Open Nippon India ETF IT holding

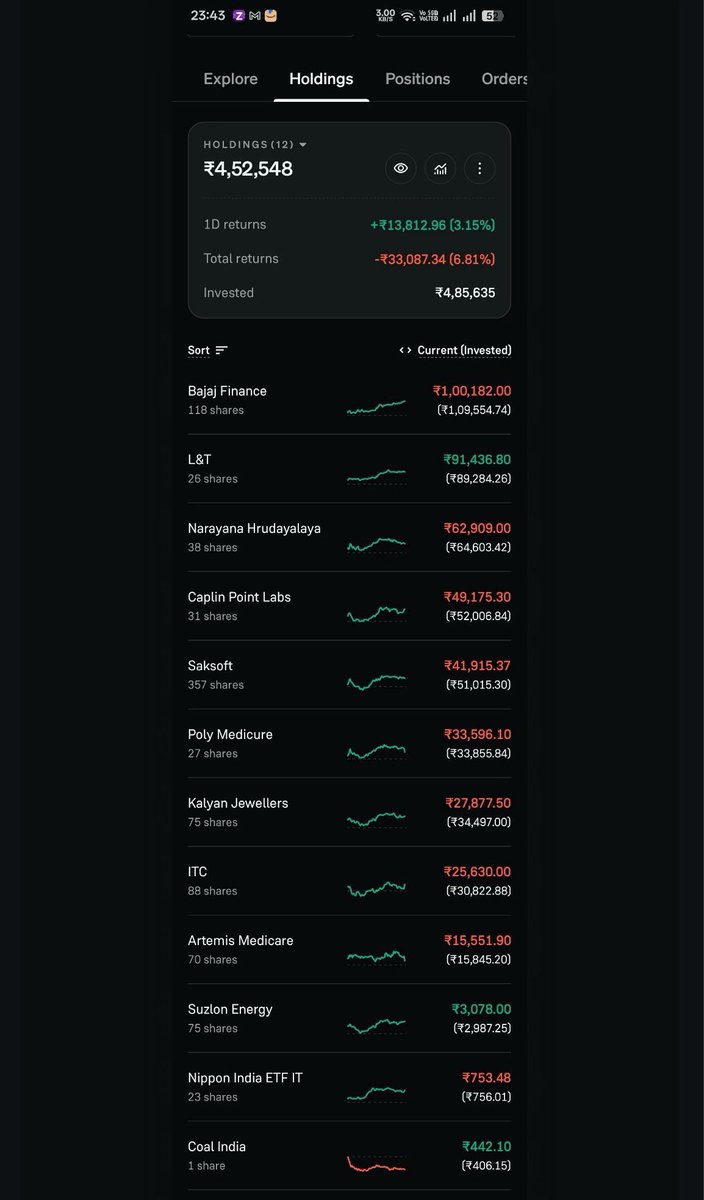pyautogui.click(x=349, y=1087)
